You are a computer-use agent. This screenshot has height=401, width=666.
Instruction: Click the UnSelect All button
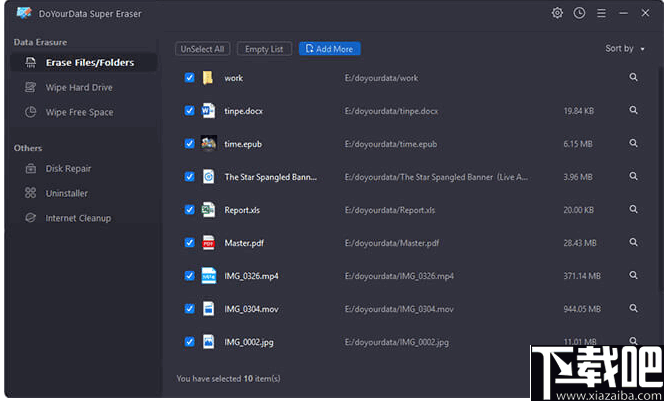pyautogui.click(x=202, y=49)
